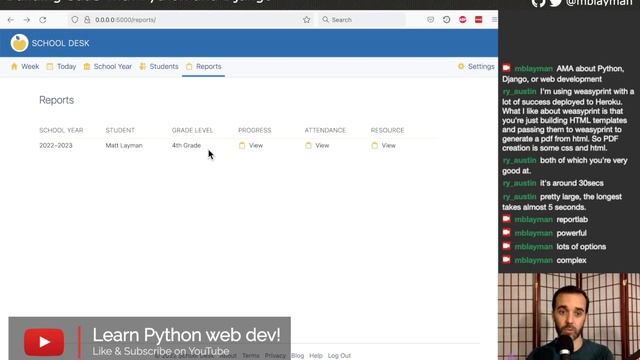Click the browser forward arrow

pyautogui.click(x=27, y=20)
